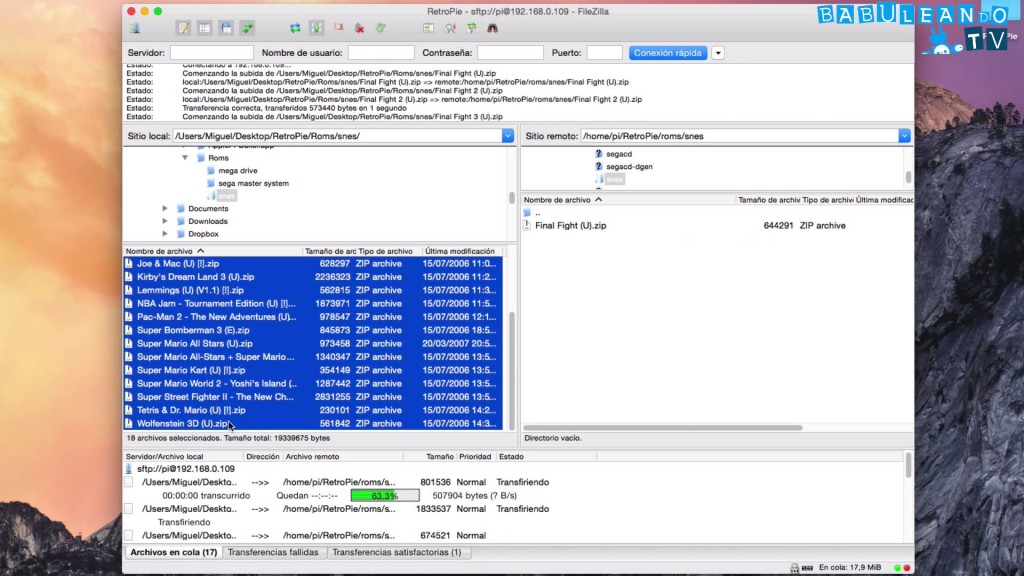Toggle the message log display
This screenshot has height=576, width=1024.
(x=184, y=28)
